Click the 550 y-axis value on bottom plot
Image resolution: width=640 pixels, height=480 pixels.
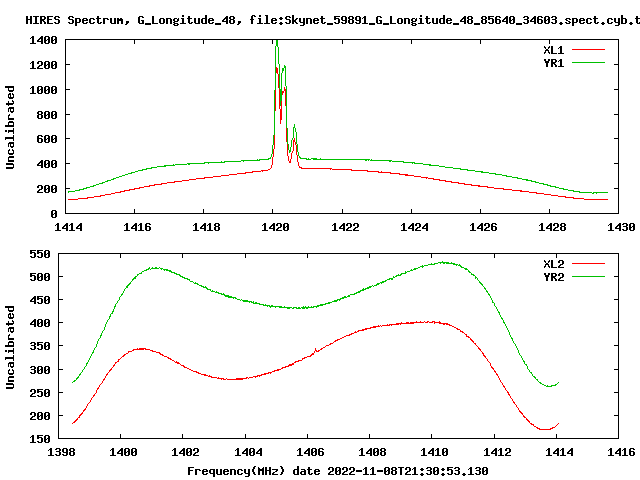point(40,254)
